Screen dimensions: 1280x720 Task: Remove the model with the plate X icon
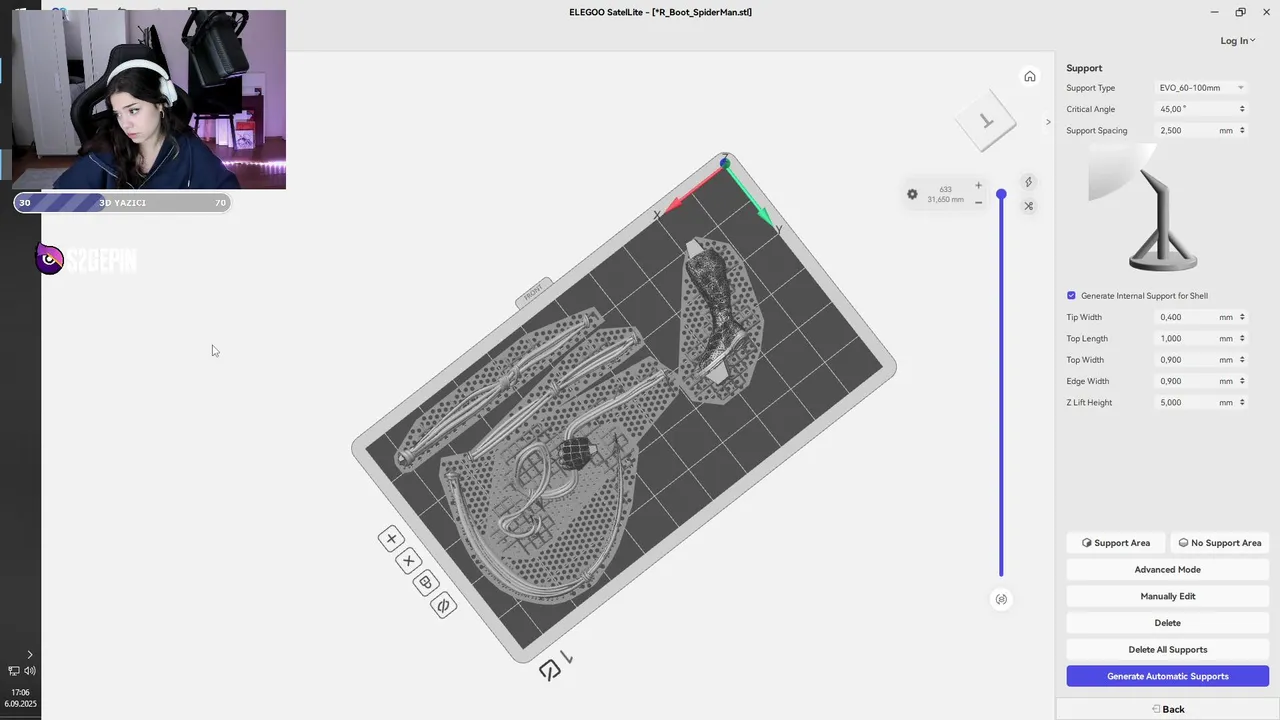click(408, 561)
